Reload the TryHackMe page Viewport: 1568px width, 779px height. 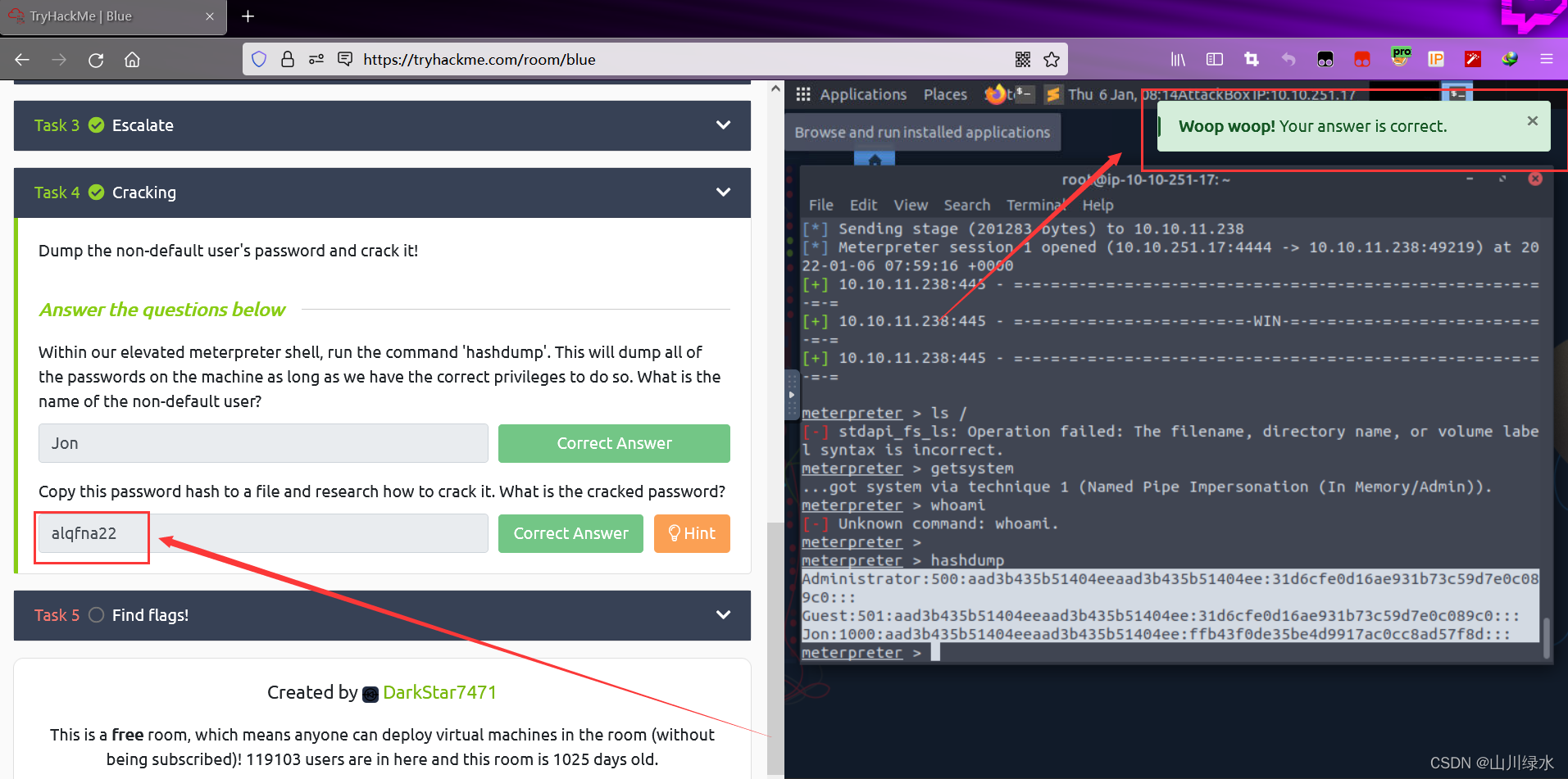(x=96, y=60)
